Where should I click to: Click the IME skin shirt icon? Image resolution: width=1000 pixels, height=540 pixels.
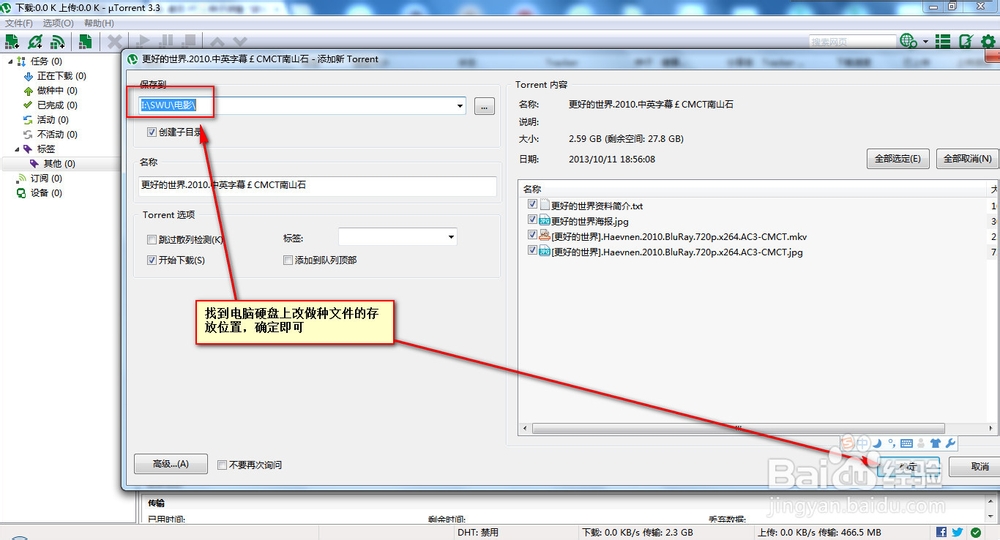coord(936,443)
